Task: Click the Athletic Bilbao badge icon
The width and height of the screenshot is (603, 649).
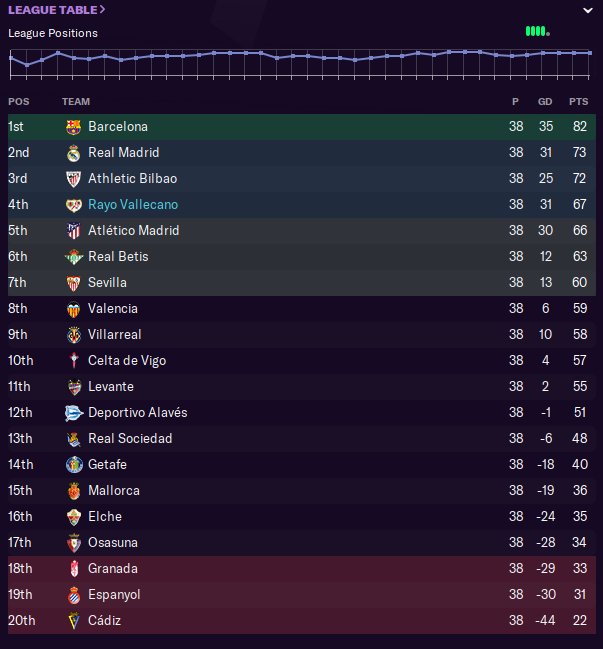Action: pyautogui.click(x=73, y=179)
